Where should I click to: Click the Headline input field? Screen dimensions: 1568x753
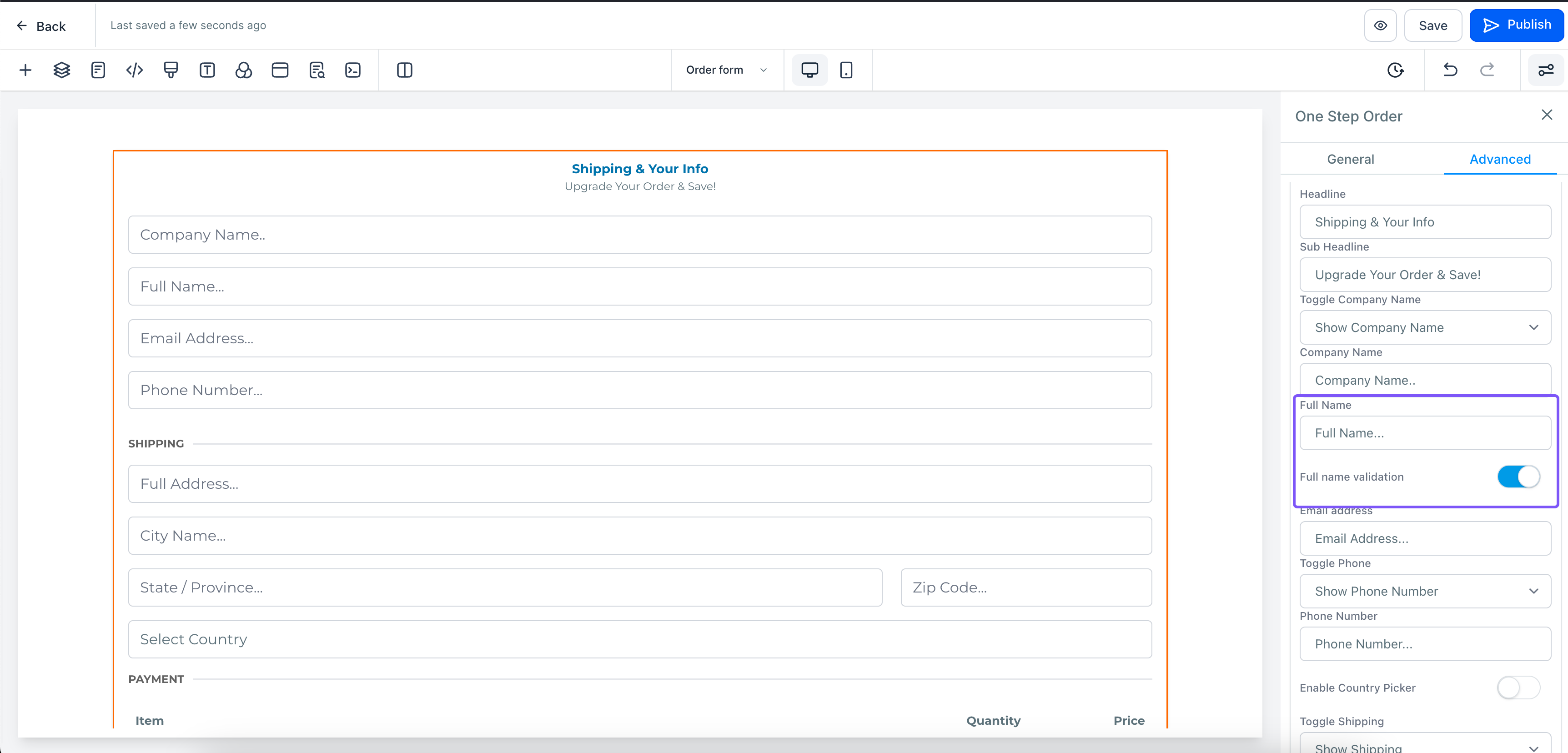pyautogui.click(x=1424, y=222)
